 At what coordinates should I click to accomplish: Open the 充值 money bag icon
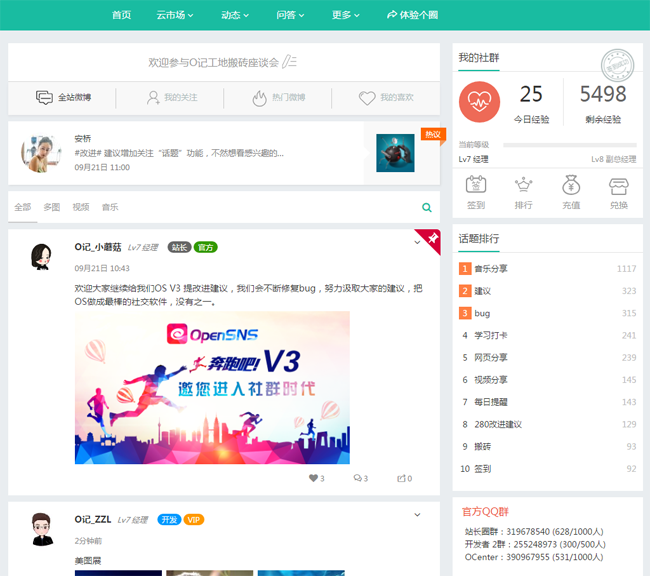tap(571, 185)
